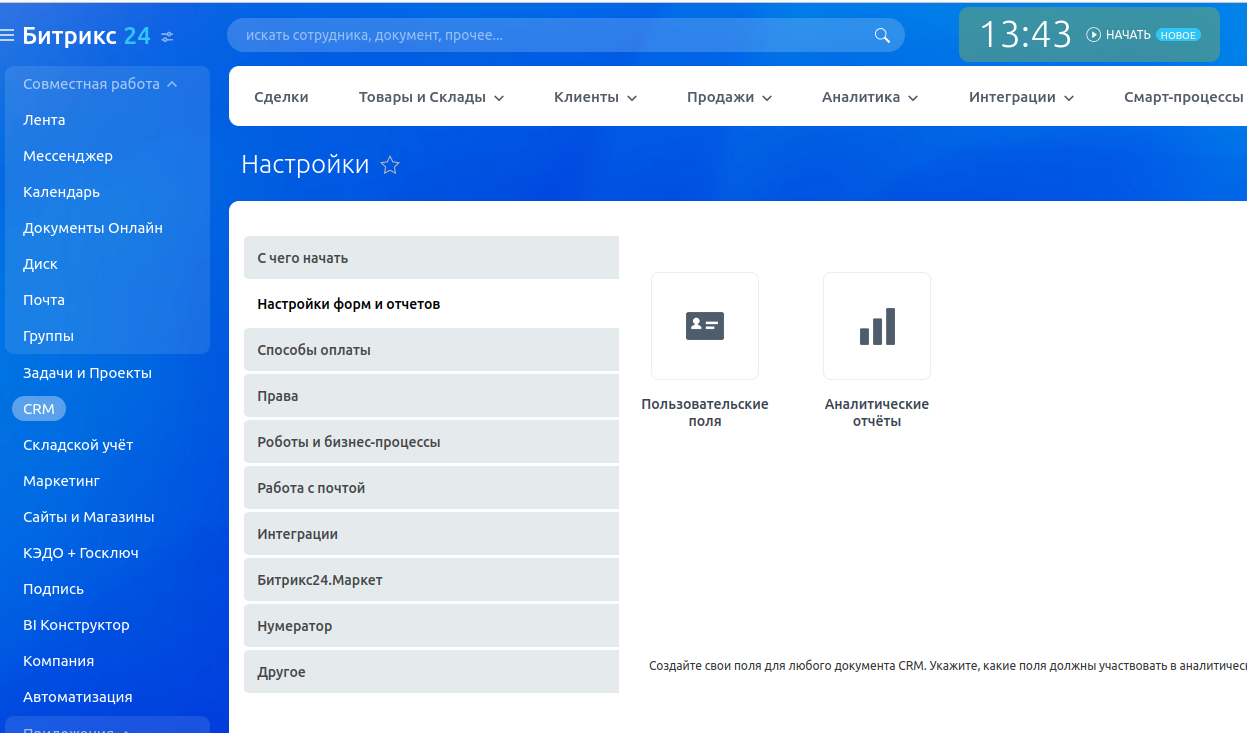1247x733 pixels.
Task: Focus the employee and document search field
Action: pos(550,35)
